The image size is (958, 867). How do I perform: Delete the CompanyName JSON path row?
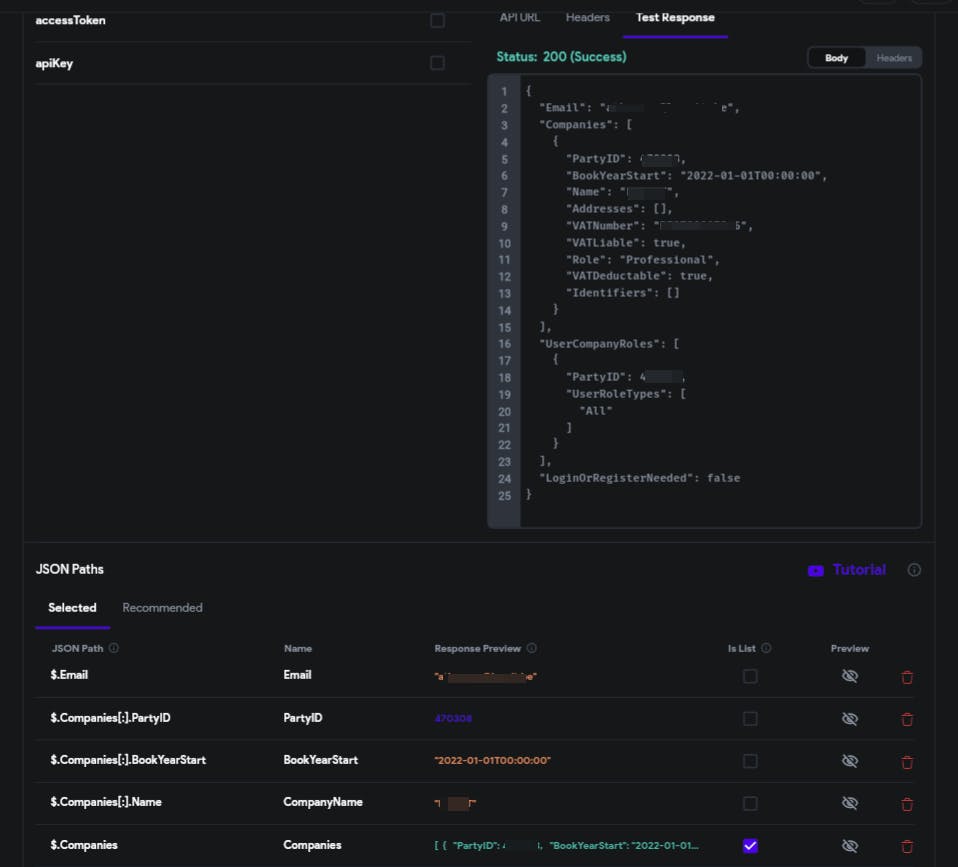(x=907, y=804)
